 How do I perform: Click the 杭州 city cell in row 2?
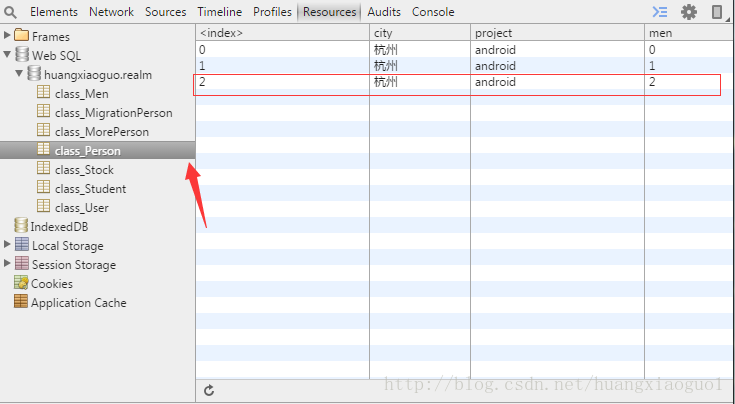[x=420, y=82]
